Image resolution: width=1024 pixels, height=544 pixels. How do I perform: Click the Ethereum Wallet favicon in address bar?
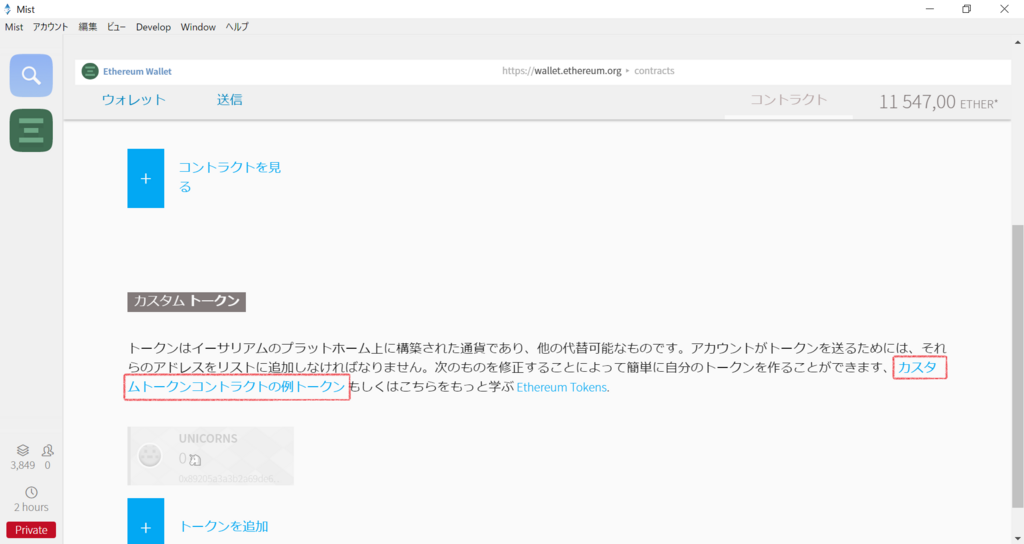90,71
